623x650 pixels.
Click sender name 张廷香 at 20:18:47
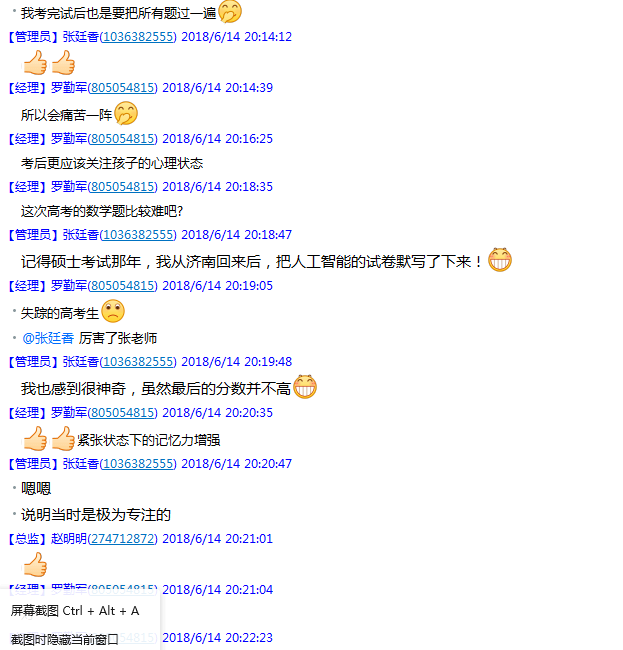[81, 235]
